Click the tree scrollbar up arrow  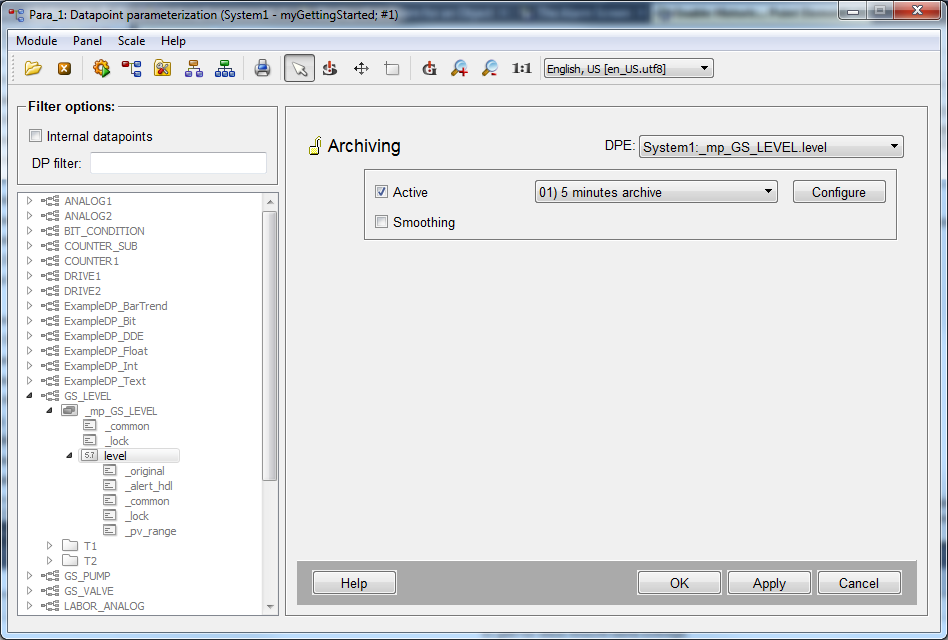[x=270, y=202]
